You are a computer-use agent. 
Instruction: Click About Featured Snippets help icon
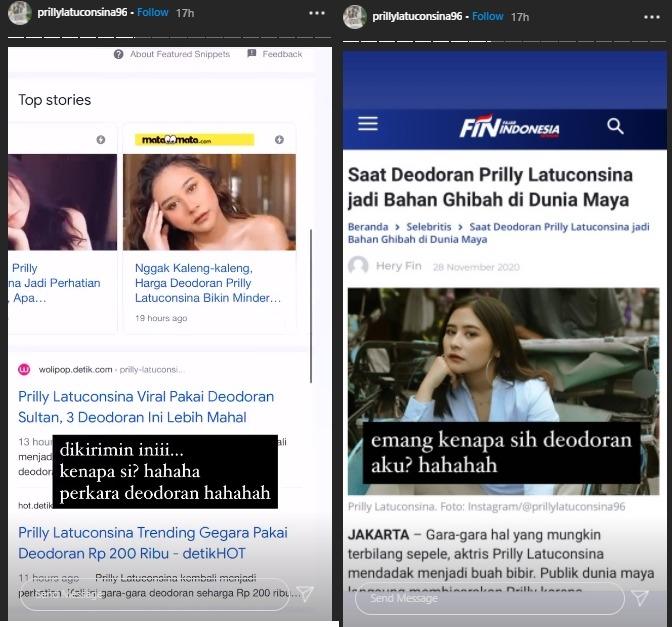point(119,54)
